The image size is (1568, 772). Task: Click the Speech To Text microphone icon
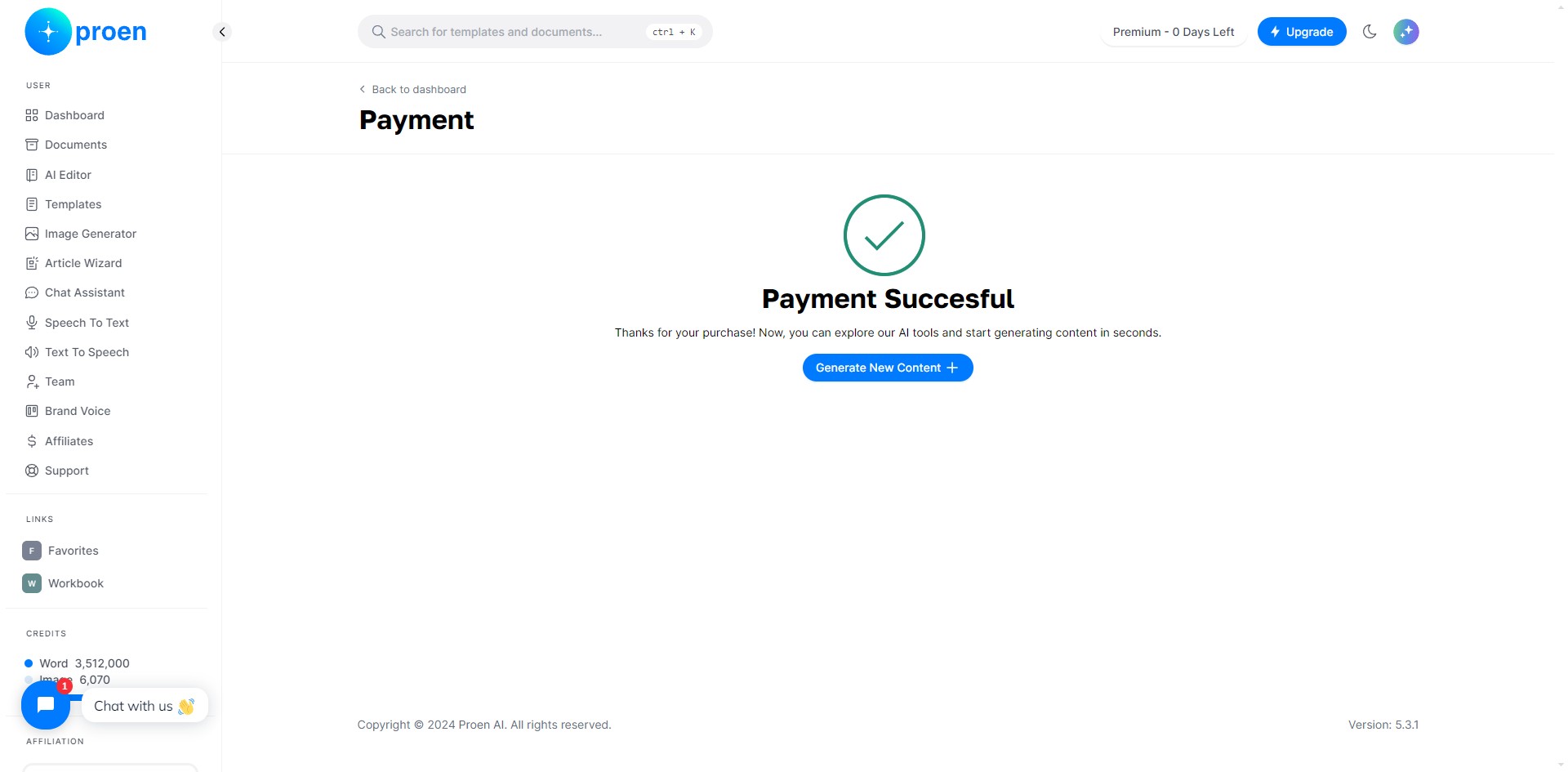(32, 323)
